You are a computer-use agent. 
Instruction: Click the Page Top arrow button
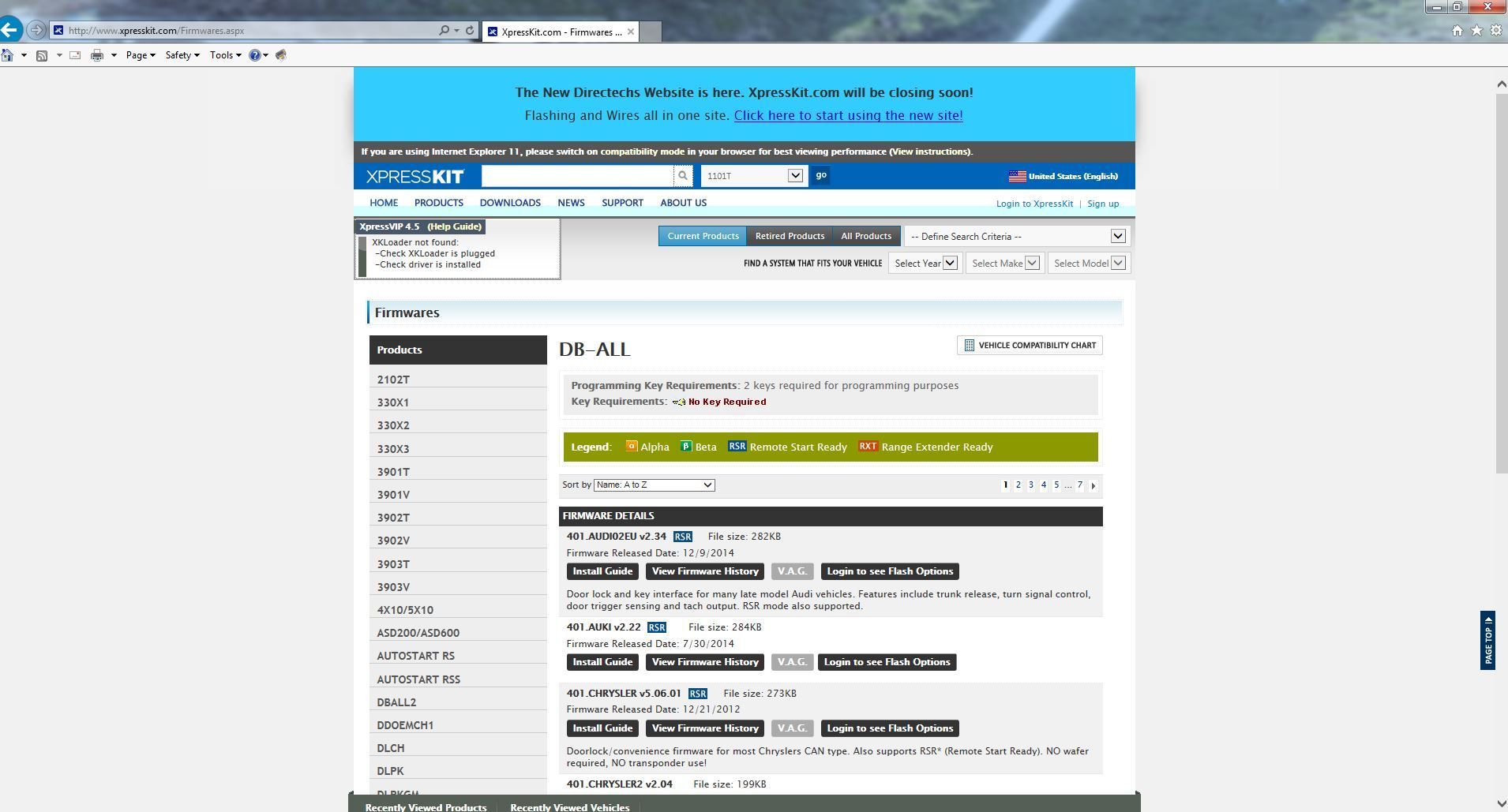[x=1487, y=640]
